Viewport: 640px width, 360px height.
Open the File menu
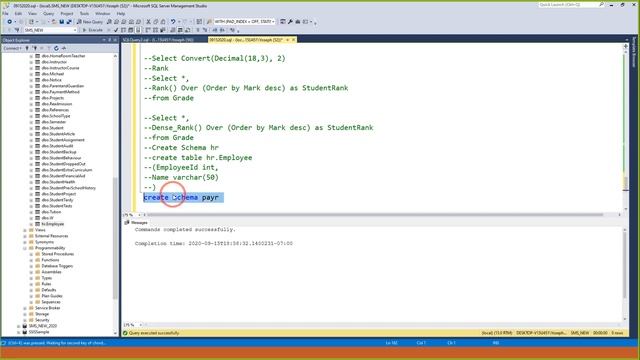tap(5, 13)
